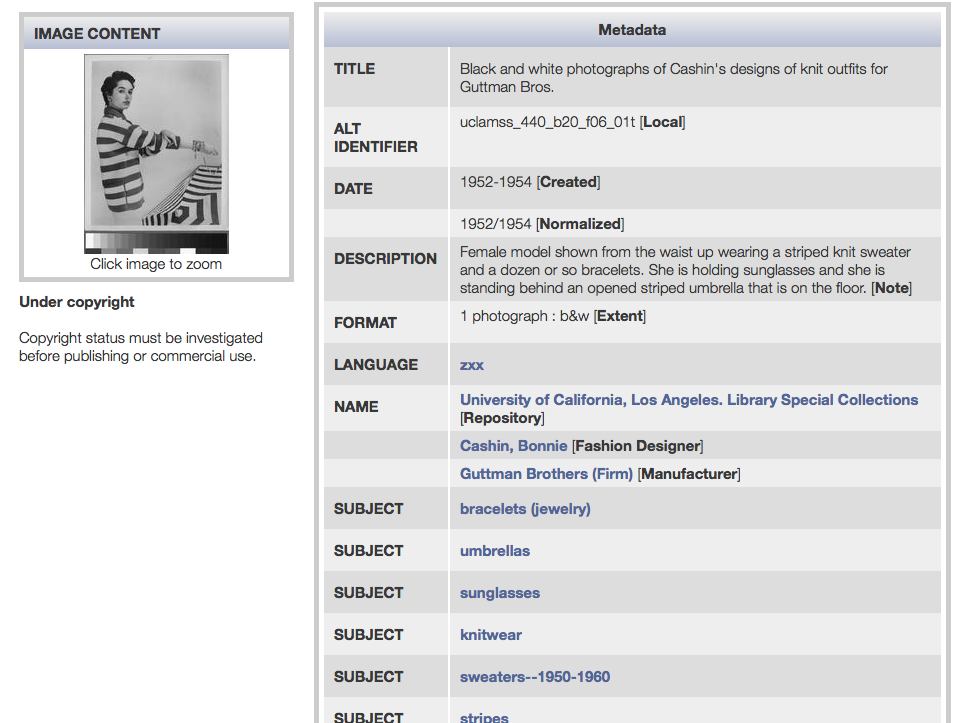Open the knitwear subject link
This screenshot has height=723, width=960.
pos(491,635)
